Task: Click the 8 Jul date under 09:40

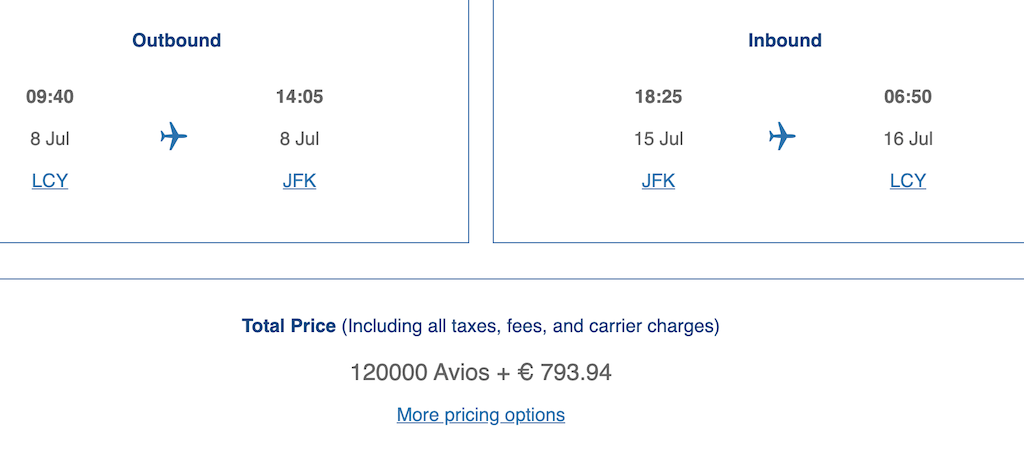Action: coord(50,139)
